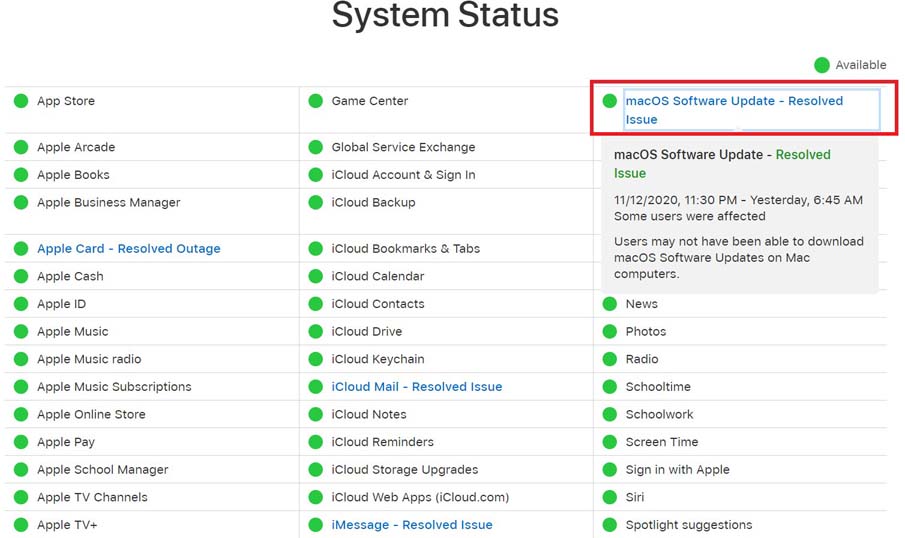Image resolution: width=905 pixels, height=538 pixels.
Task: Select the Apple School Manager label
Action: (x=103, y=470)
